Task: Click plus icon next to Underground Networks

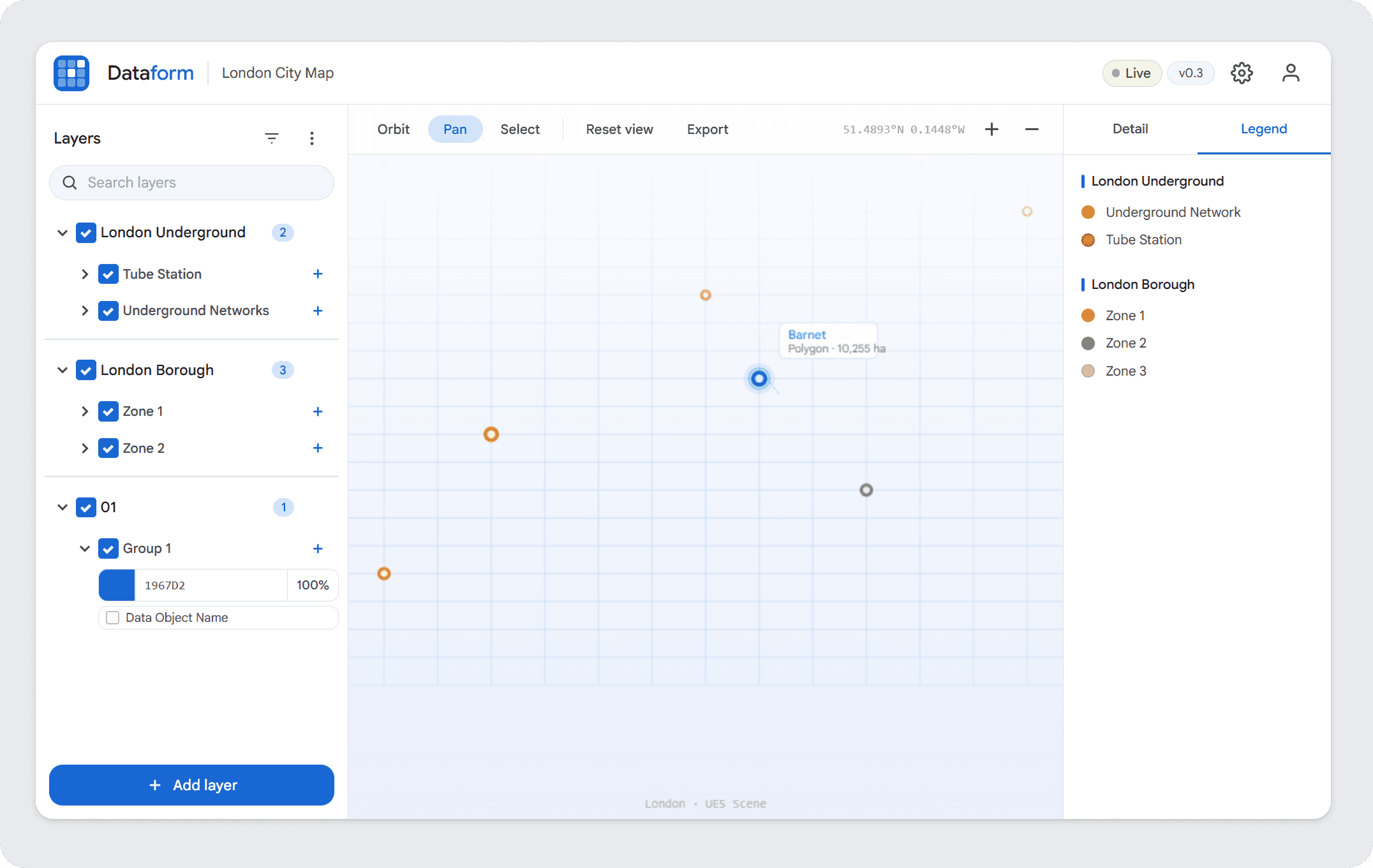Action: [318, 311]
